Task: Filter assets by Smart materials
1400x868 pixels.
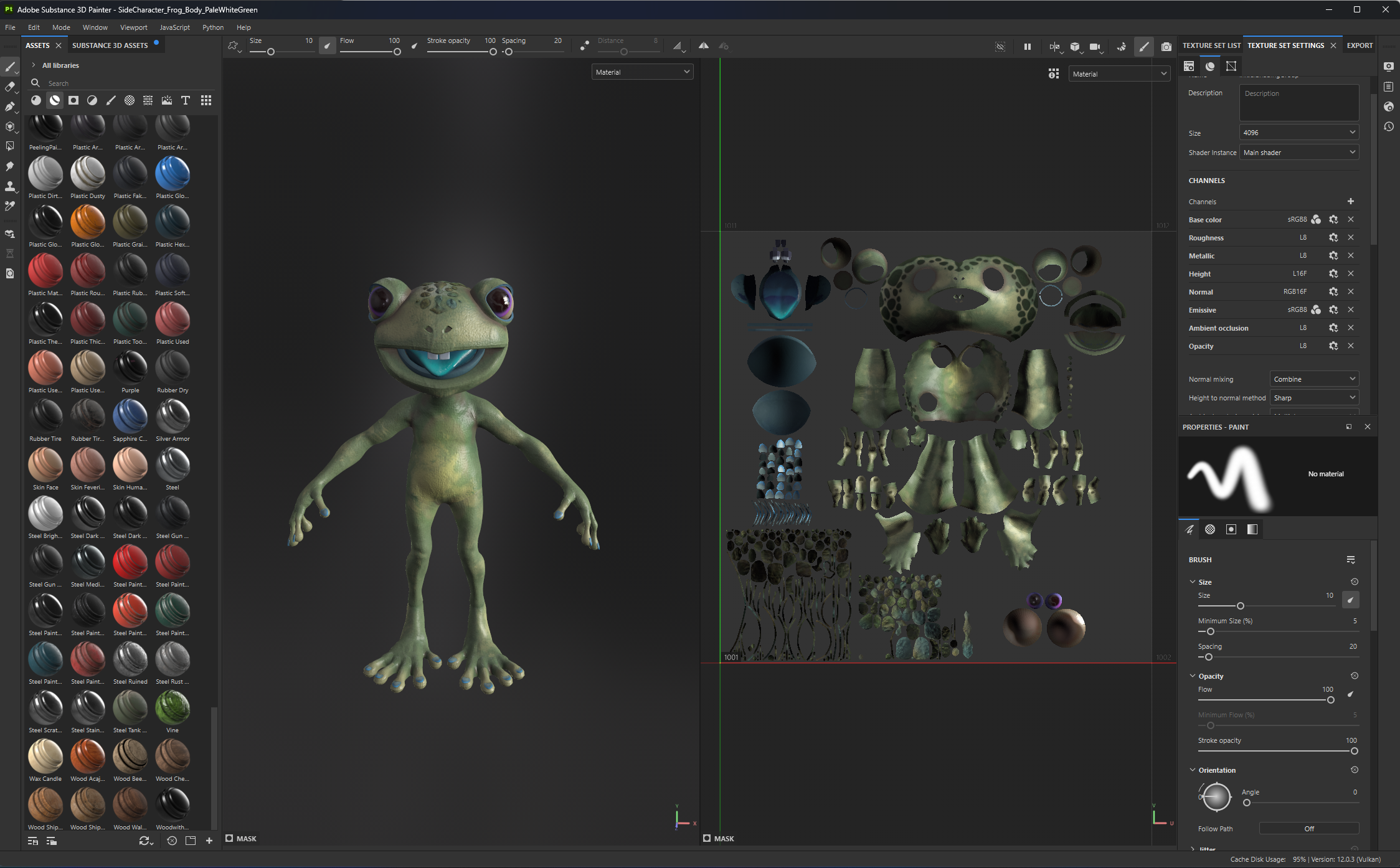Action: [55, 100]
